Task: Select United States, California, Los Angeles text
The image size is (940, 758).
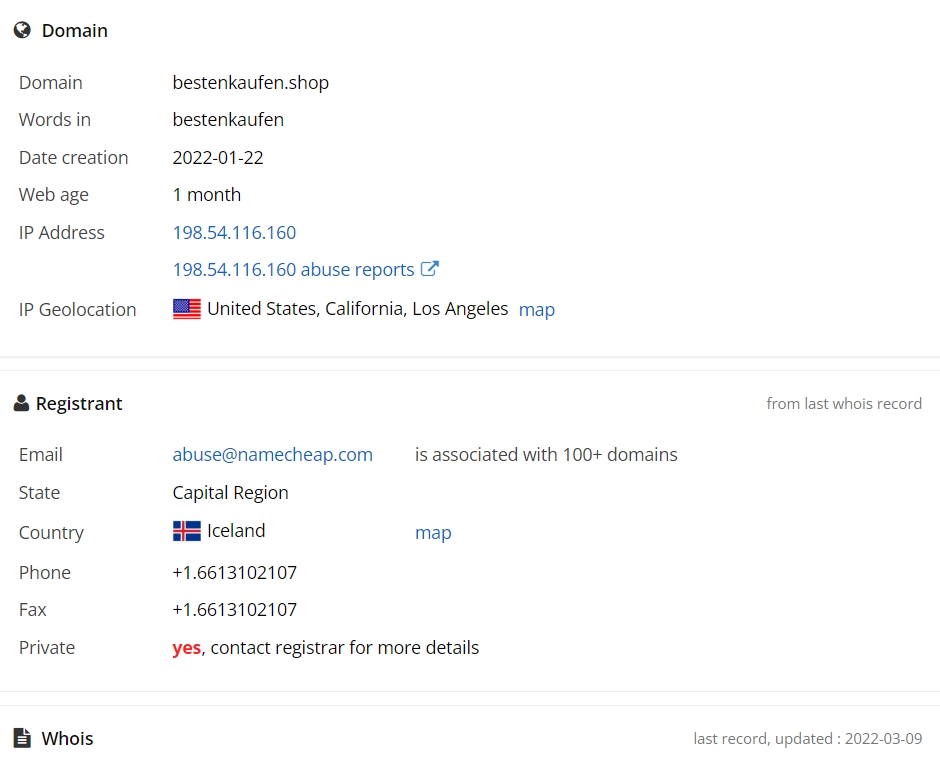Action: (357, 308)
